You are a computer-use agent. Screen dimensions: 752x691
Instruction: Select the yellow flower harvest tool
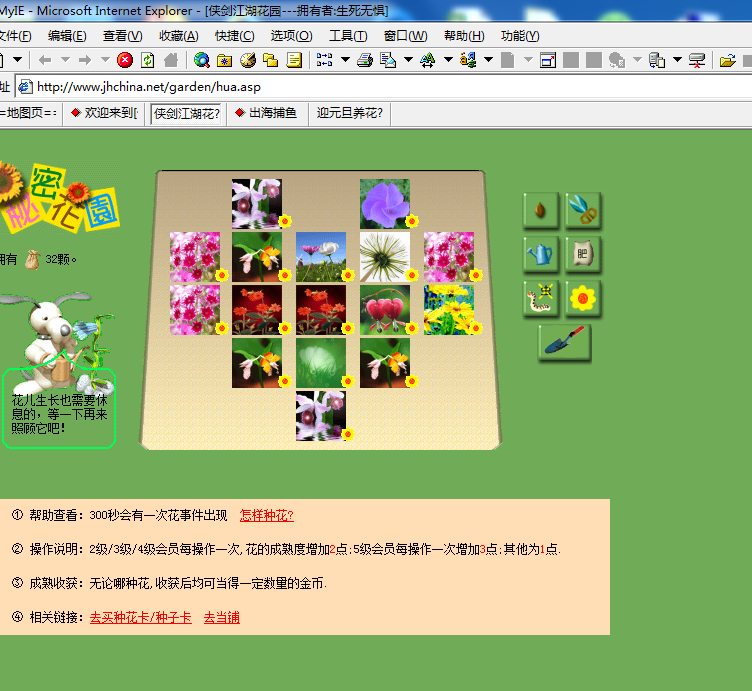tap(583, 298)
